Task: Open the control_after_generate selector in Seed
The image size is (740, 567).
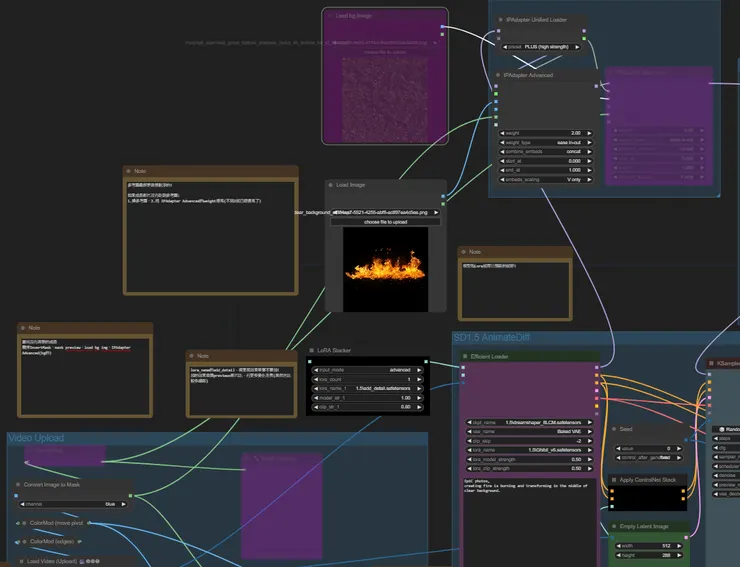Action: [x=649, y=457]
